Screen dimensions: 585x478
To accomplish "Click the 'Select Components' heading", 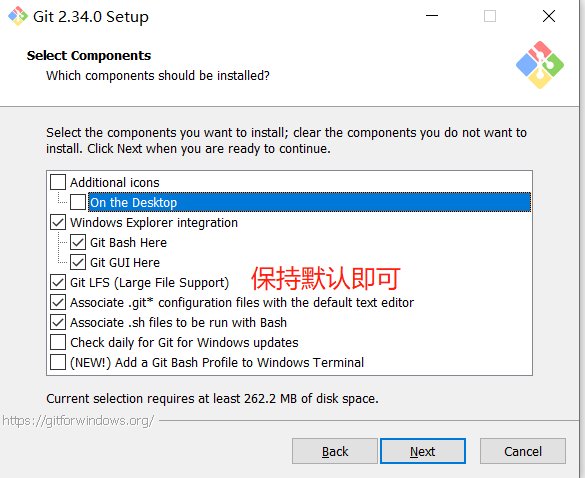I will pyautogui.click(x=89, y=55).
